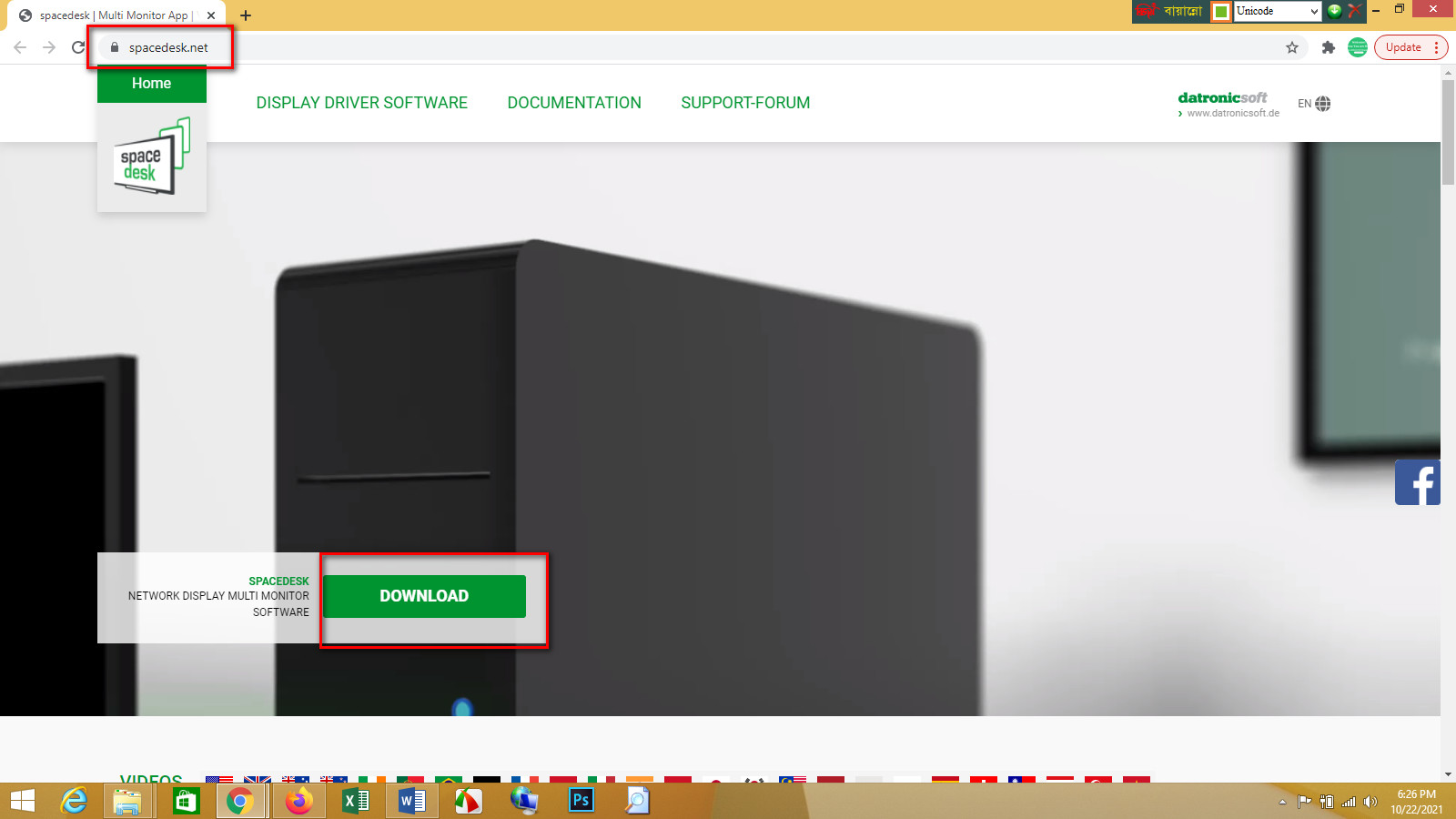Click the Action Center flag icon
Image resolution: width=1456 pixels, height=819 pixels.
[x=1304, y=802]
